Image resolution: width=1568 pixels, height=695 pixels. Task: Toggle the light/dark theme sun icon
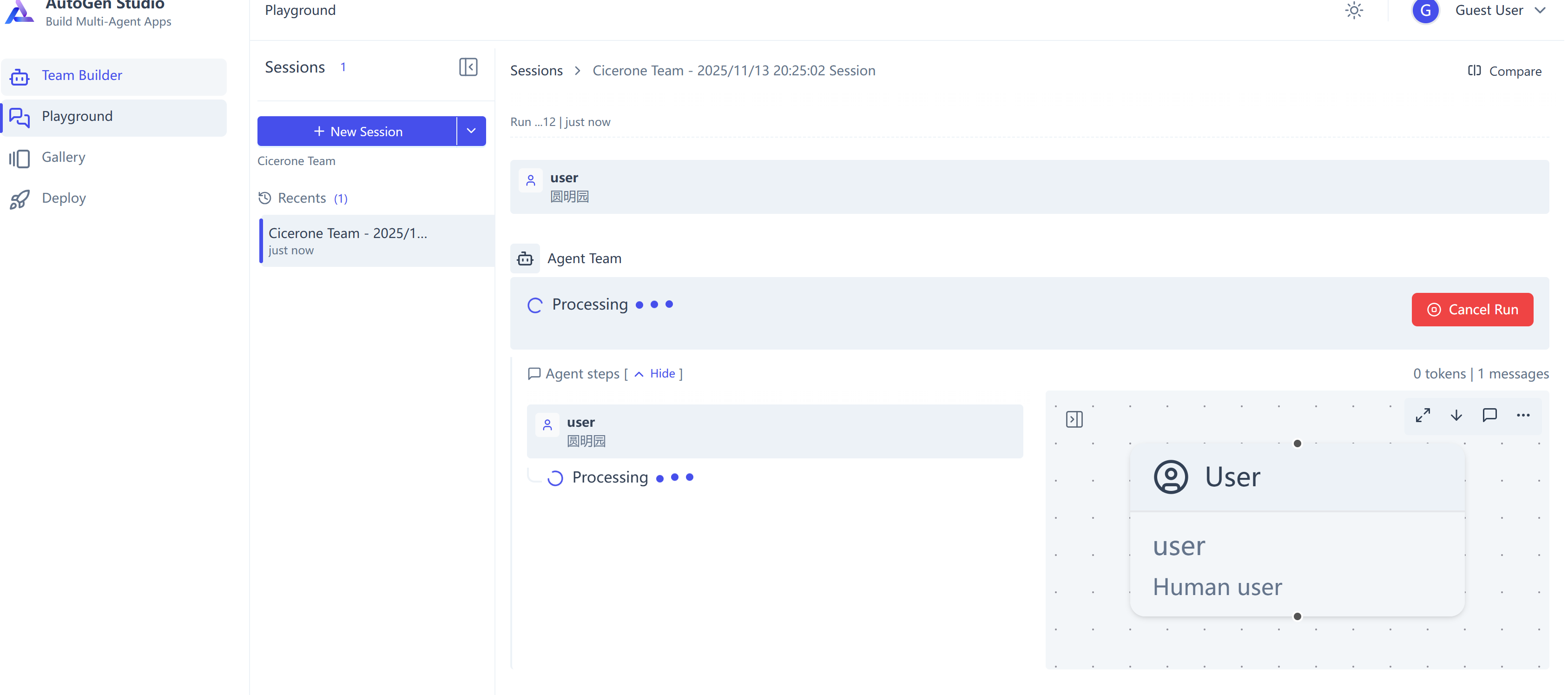[1354, 10]
